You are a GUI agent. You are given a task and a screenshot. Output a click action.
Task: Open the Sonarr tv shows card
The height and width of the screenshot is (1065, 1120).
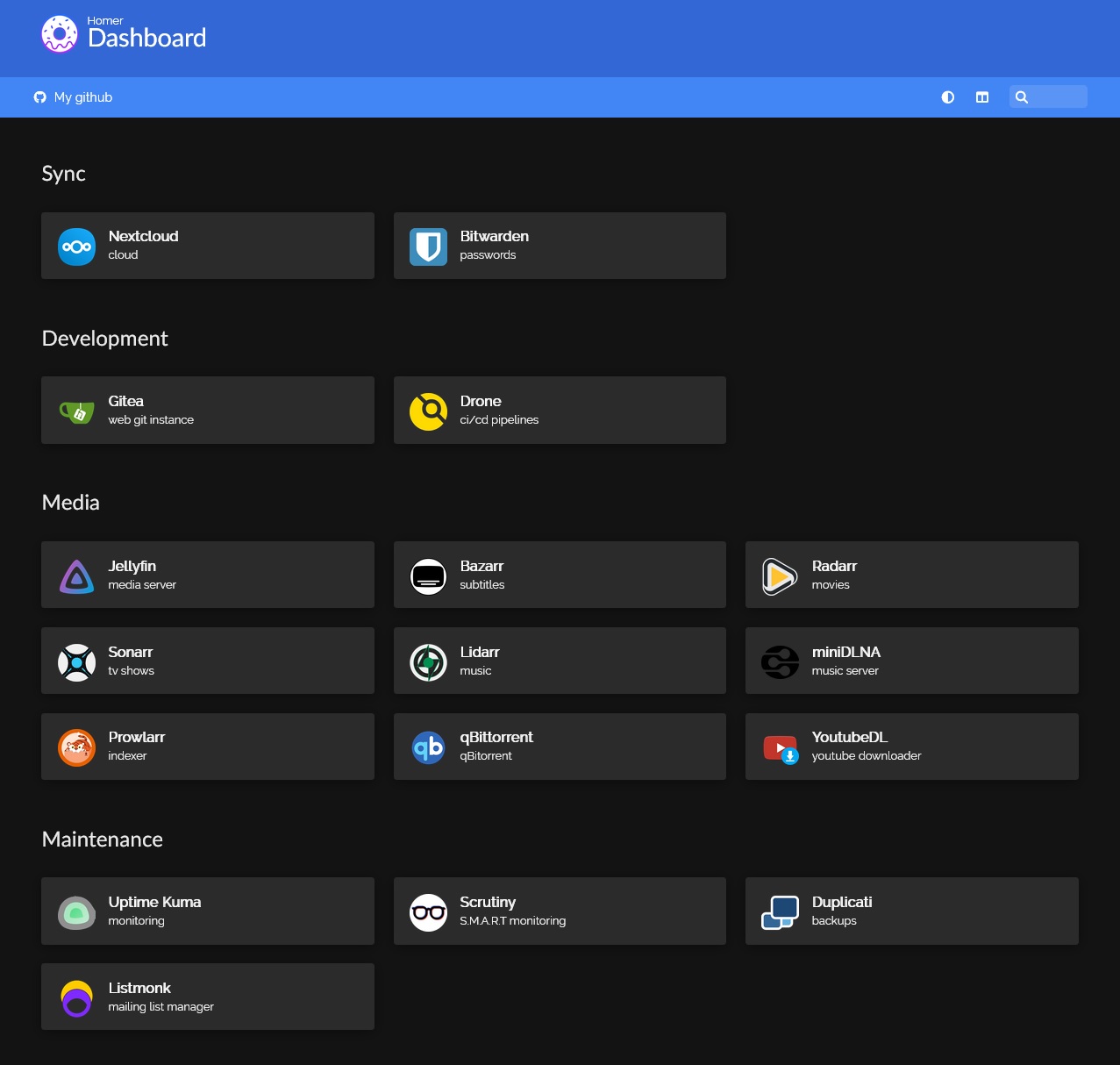208,661
